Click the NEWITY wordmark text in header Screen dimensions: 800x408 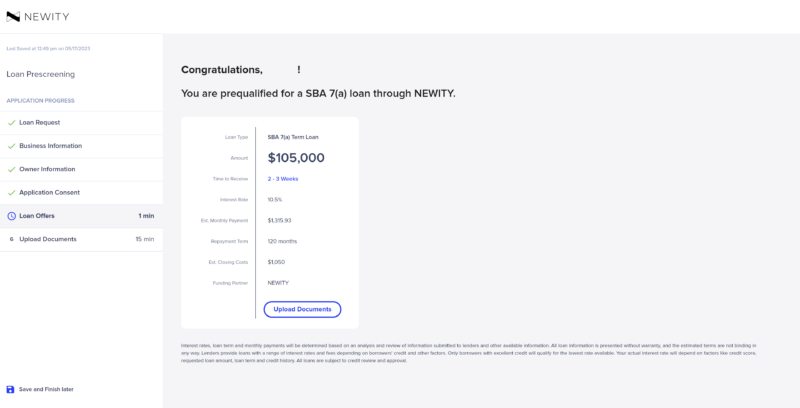pyautogui.click(x=46, y=17)
